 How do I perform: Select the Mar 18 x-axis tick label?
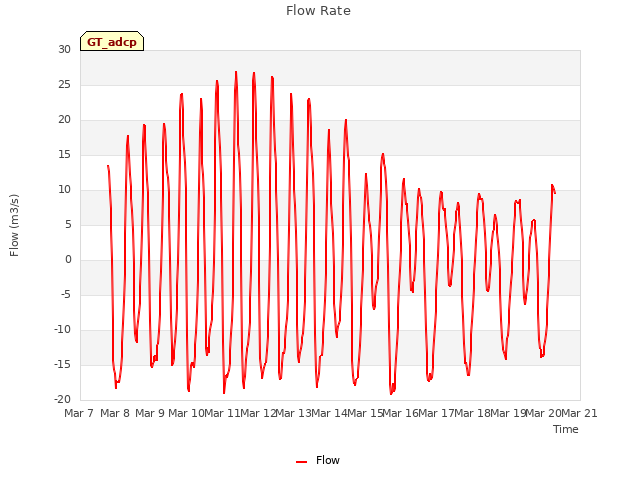coord(472,413)
